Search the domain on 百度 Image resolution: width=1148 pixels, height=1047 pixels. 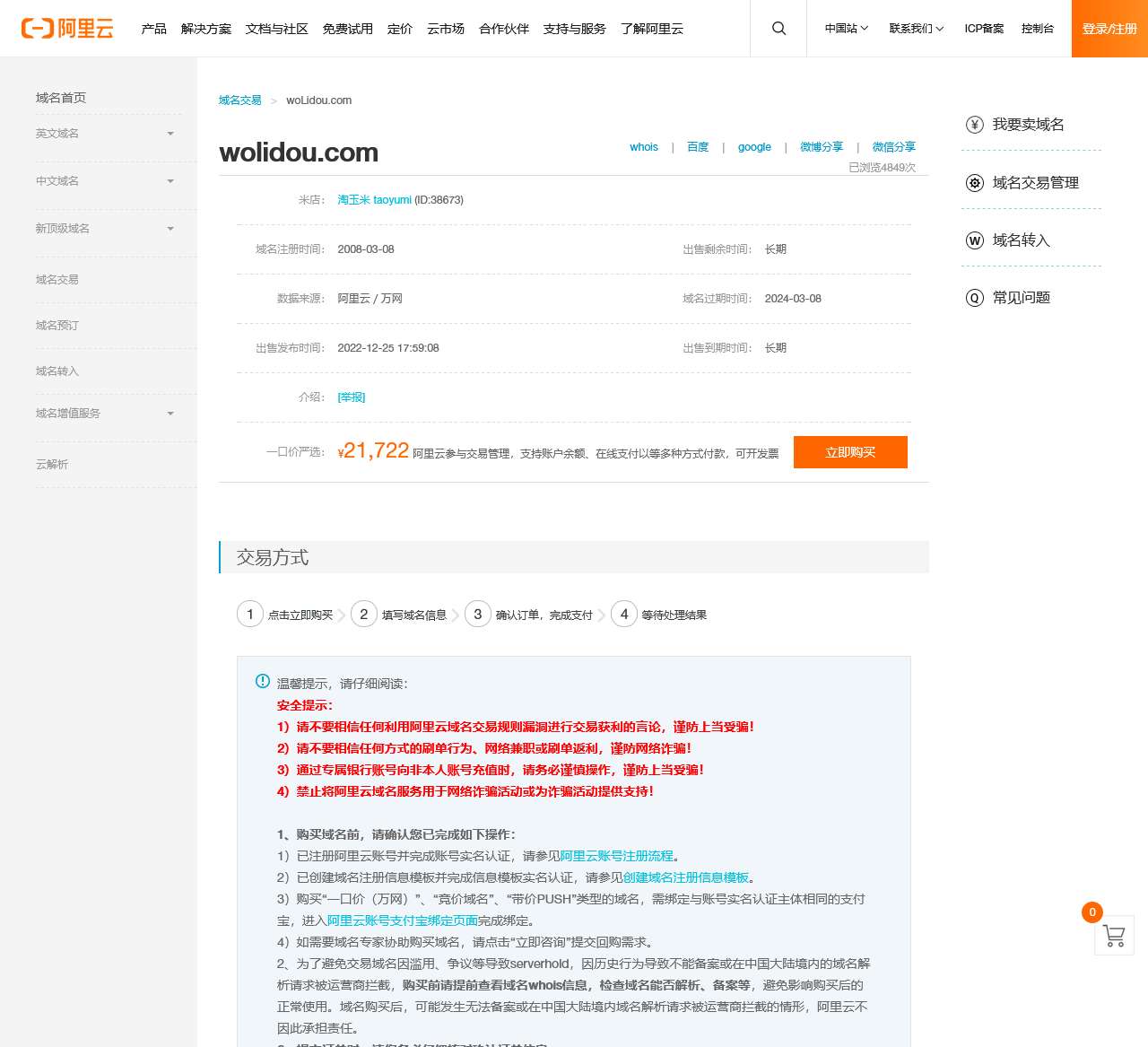pyautogui.click(x=698, y=147)
